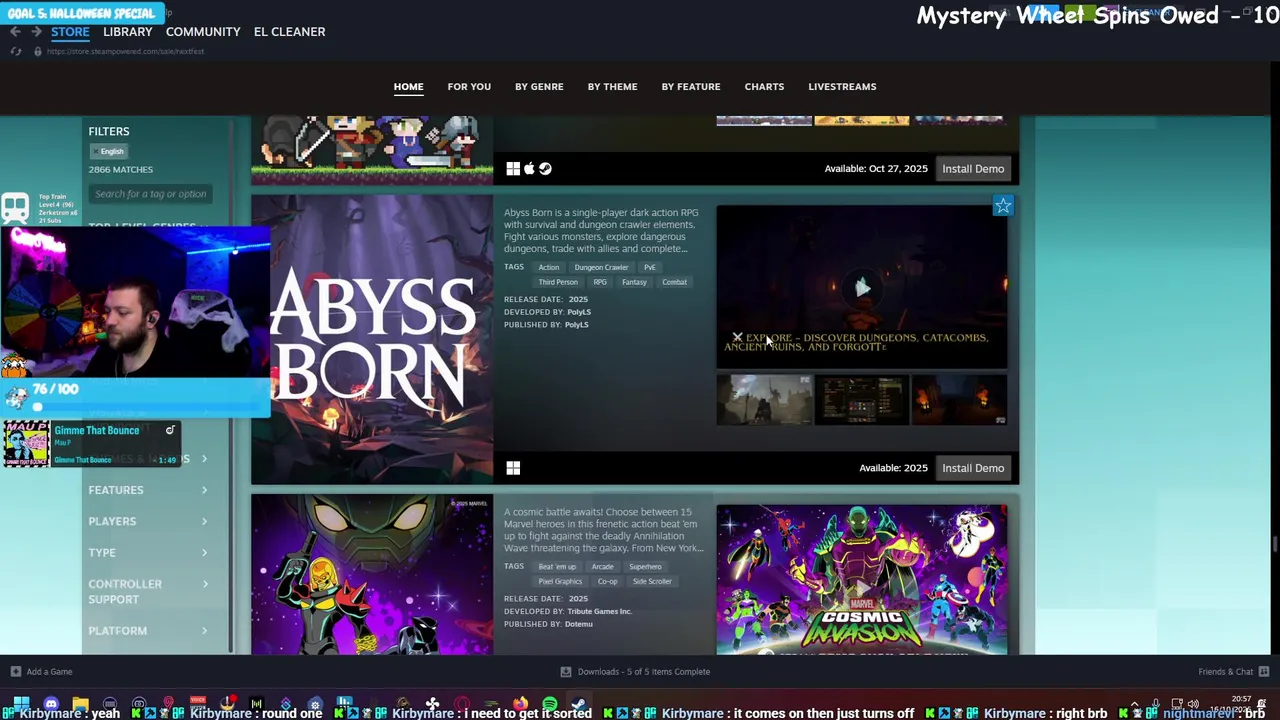Switch to Steam in the taskbar
Screen dimensions: 1280x720
(578, 704)
